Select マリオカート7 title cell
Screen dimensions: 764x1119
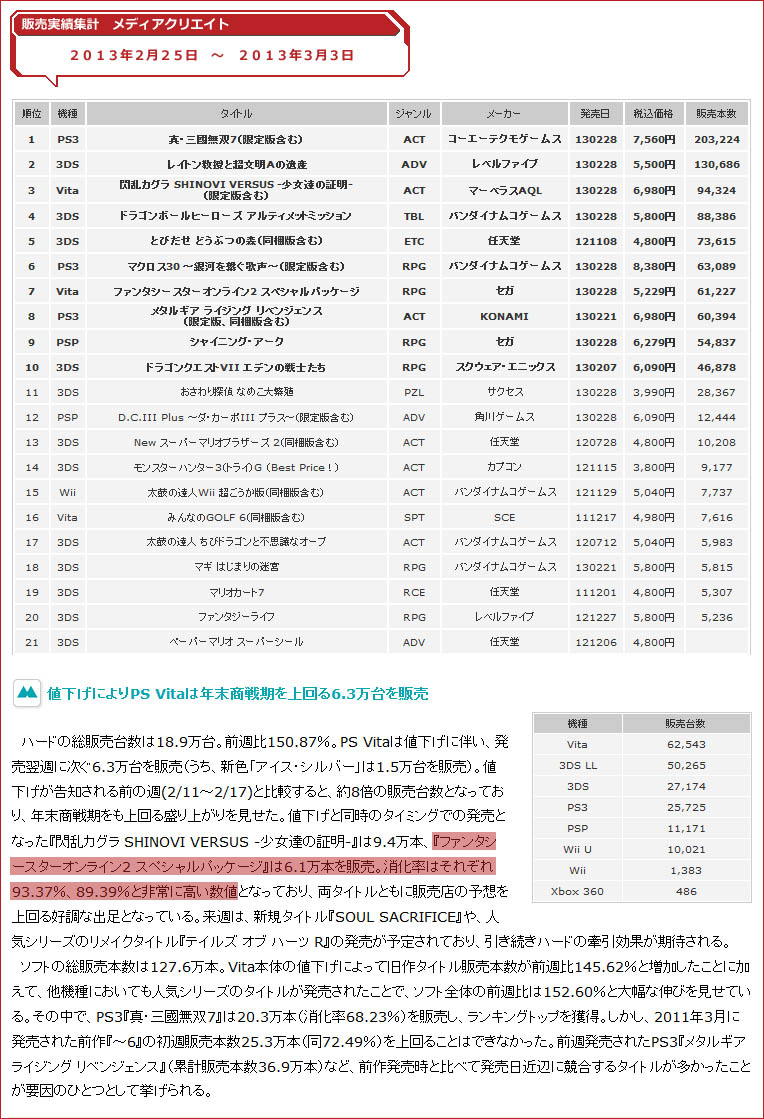(x=236, y=592)
